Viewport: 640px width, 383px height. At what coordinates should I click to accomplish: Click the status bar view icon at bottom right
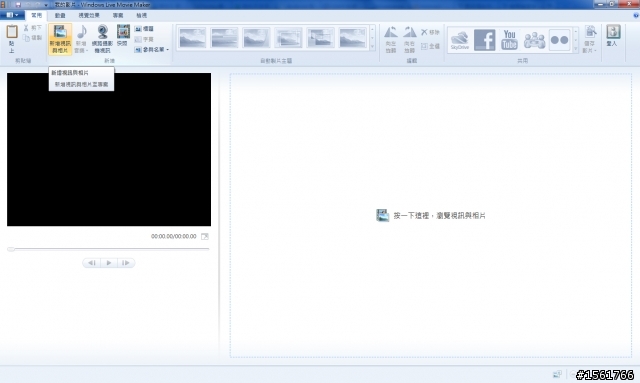point(557,374)
